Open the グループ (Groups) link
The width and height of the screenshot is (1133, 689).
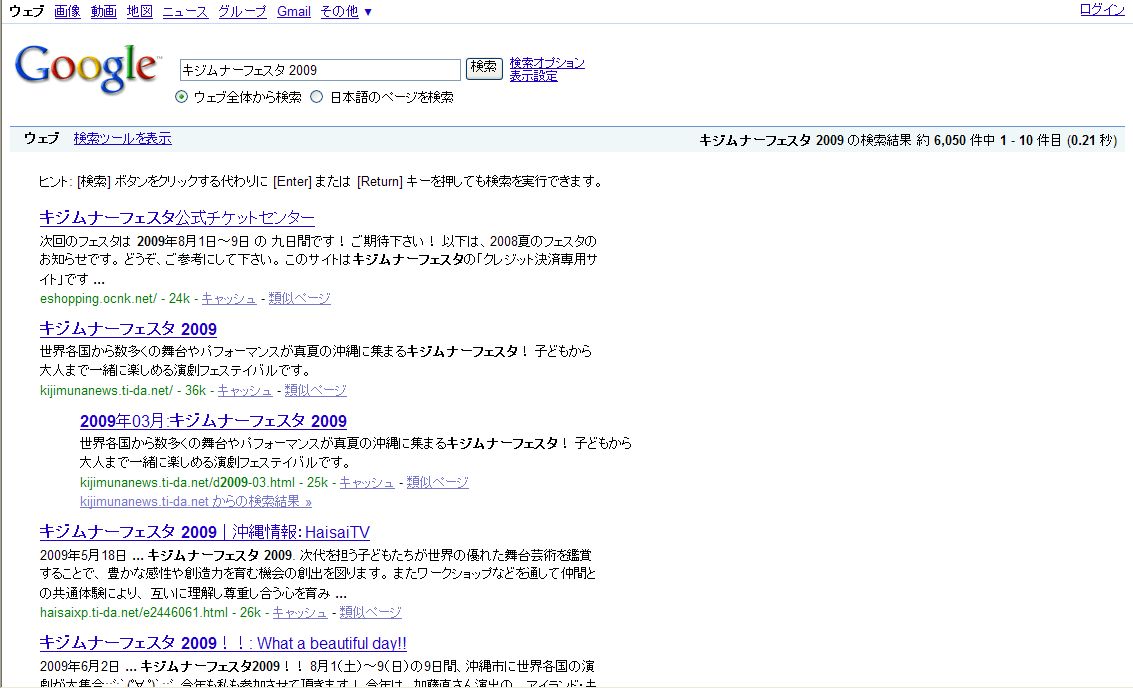pyautogui.click(x=242, y=12)
